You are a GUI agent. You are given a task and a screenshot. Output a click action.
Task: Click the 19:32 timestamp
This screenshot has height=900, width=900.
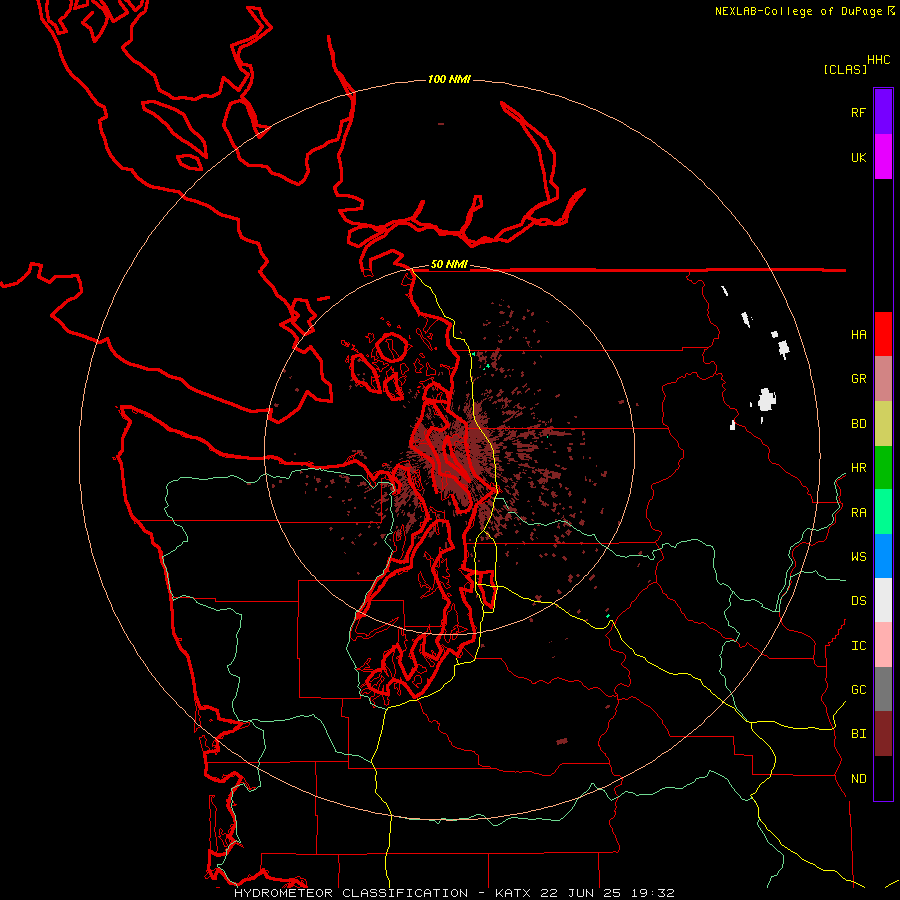point(653,893)
